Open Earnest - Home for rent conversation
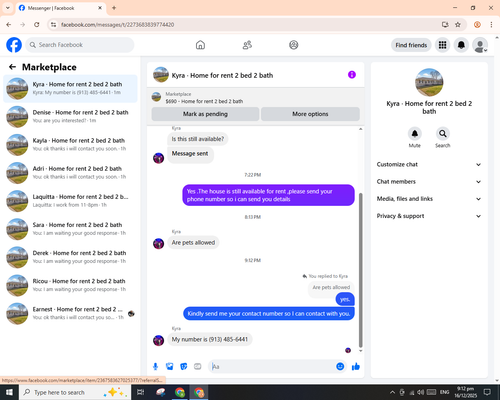The width and height of the screenshot is (500, 400). click(70, 313)
